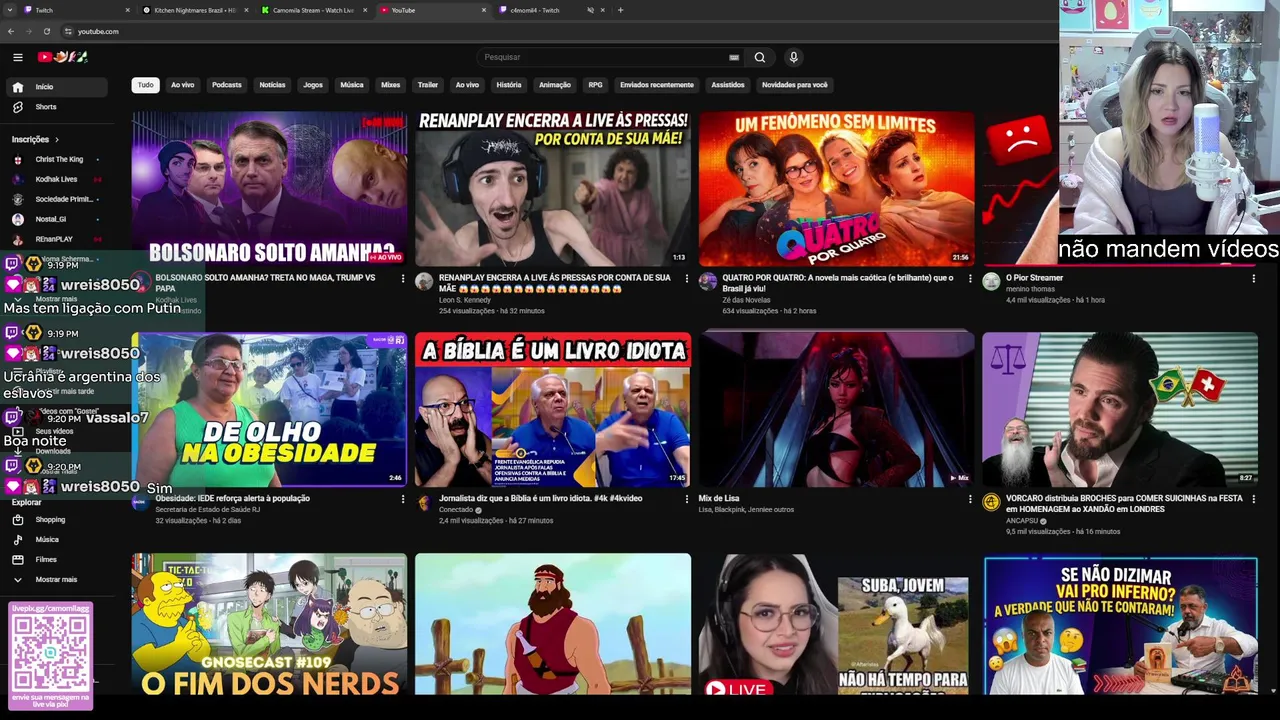The height and width of the screenshot is (720, 1280).
Task: Select the Tudo filter chip
Action: tap(146, 85)
